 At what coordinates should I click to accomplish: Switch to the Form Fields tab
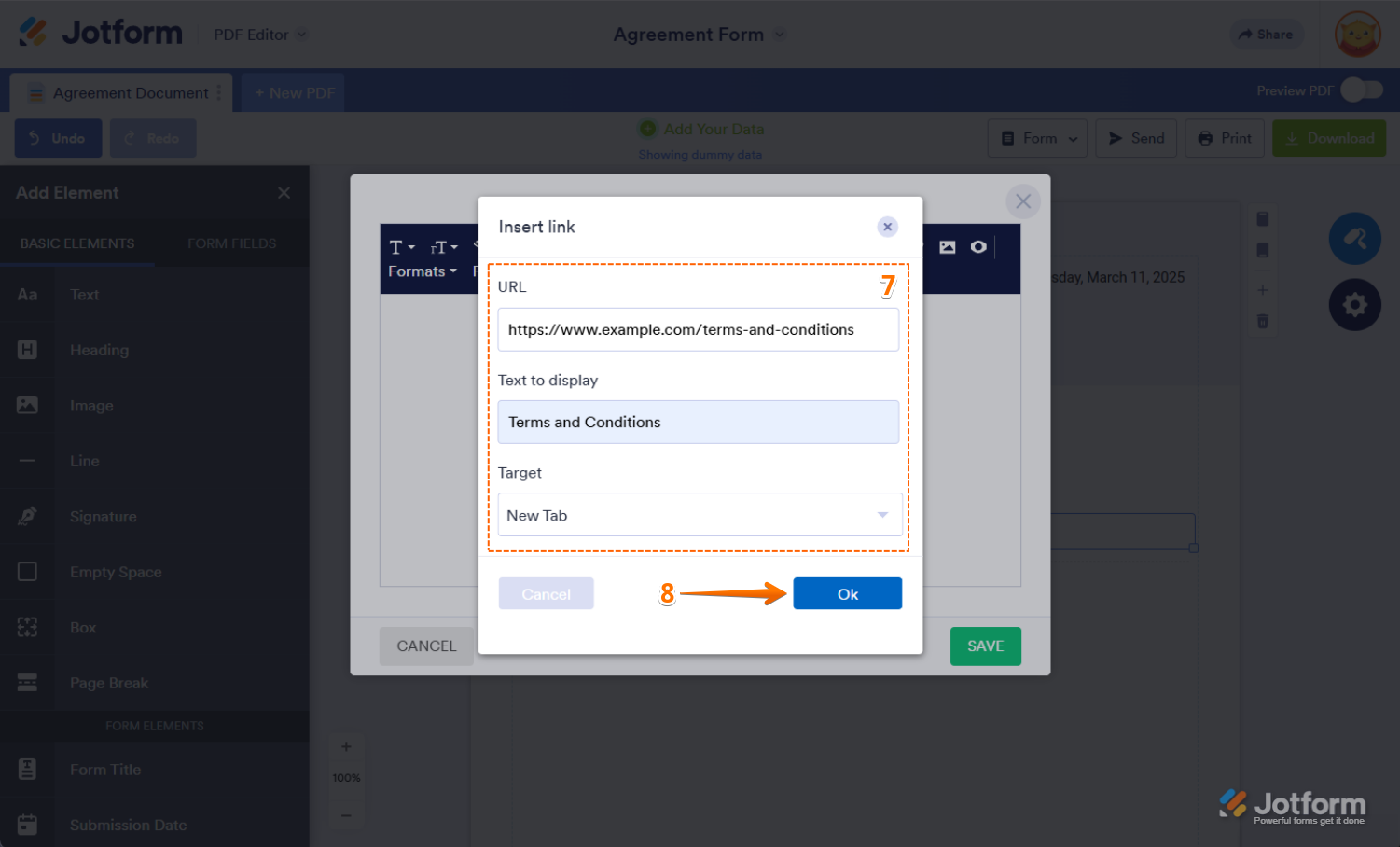point(232,243)
